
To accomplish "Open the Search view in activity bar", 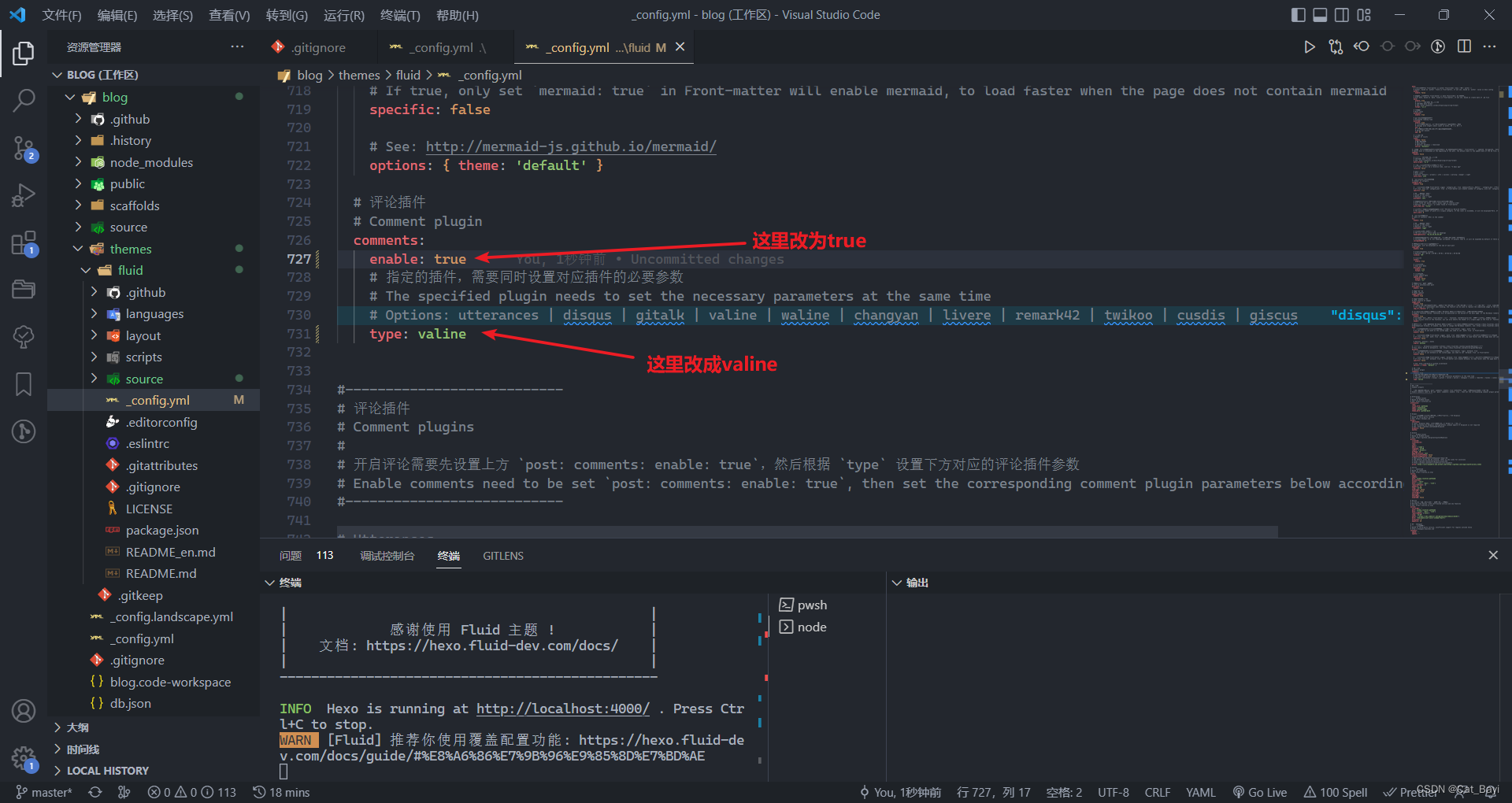I will point(24,100).
